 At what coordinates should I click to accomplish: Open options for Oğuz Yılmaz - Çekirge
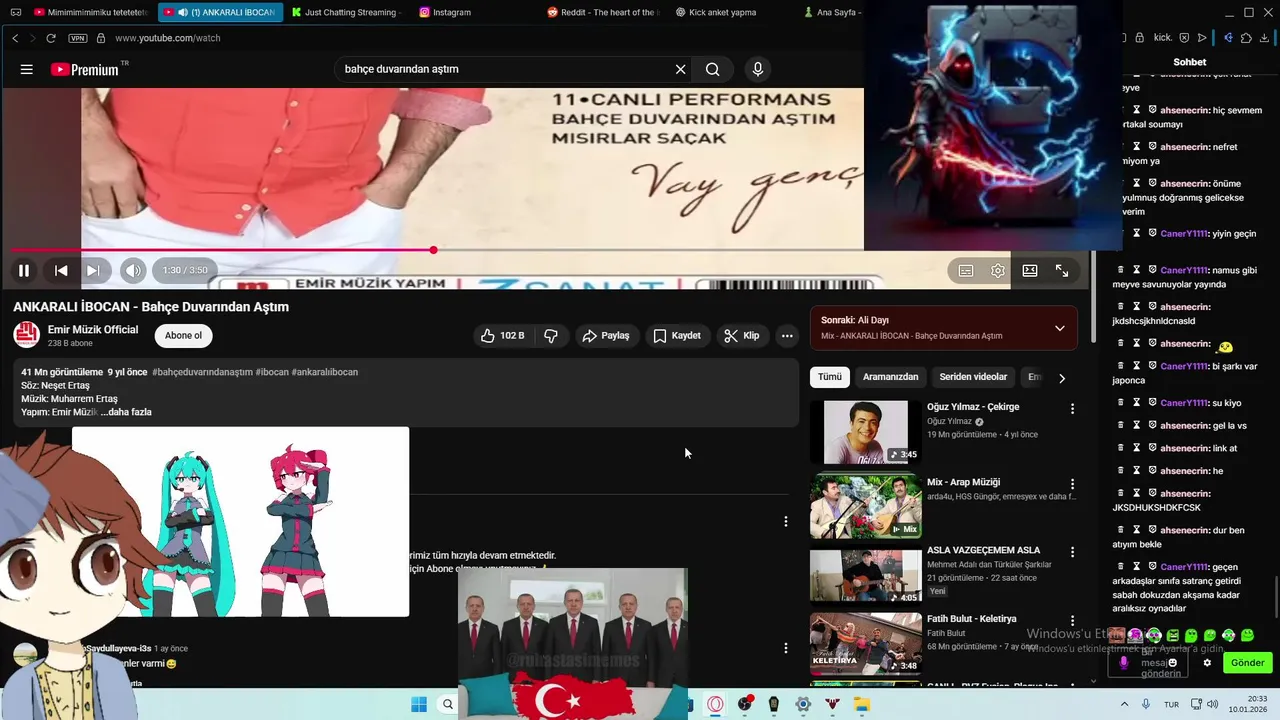1072,409
